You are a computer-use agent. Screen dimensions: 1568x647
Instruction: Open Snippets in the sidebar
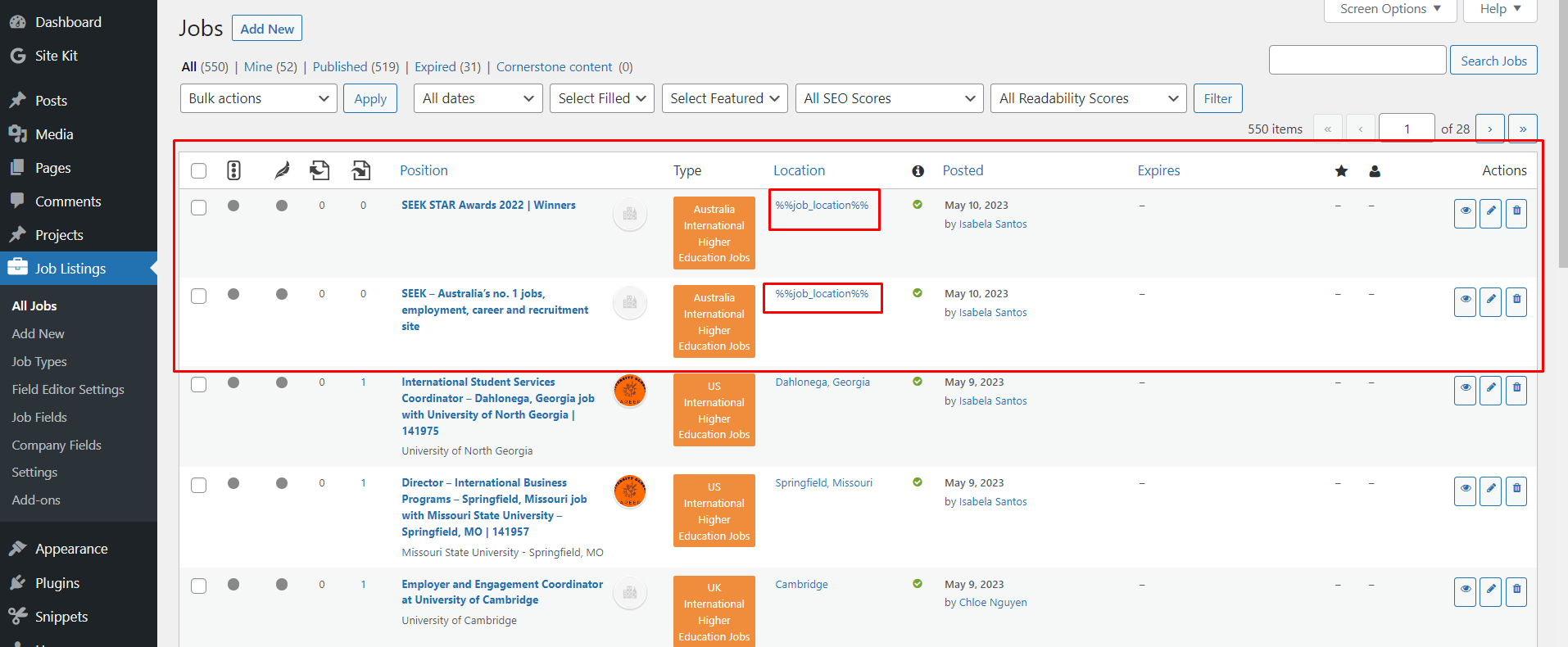61,617
